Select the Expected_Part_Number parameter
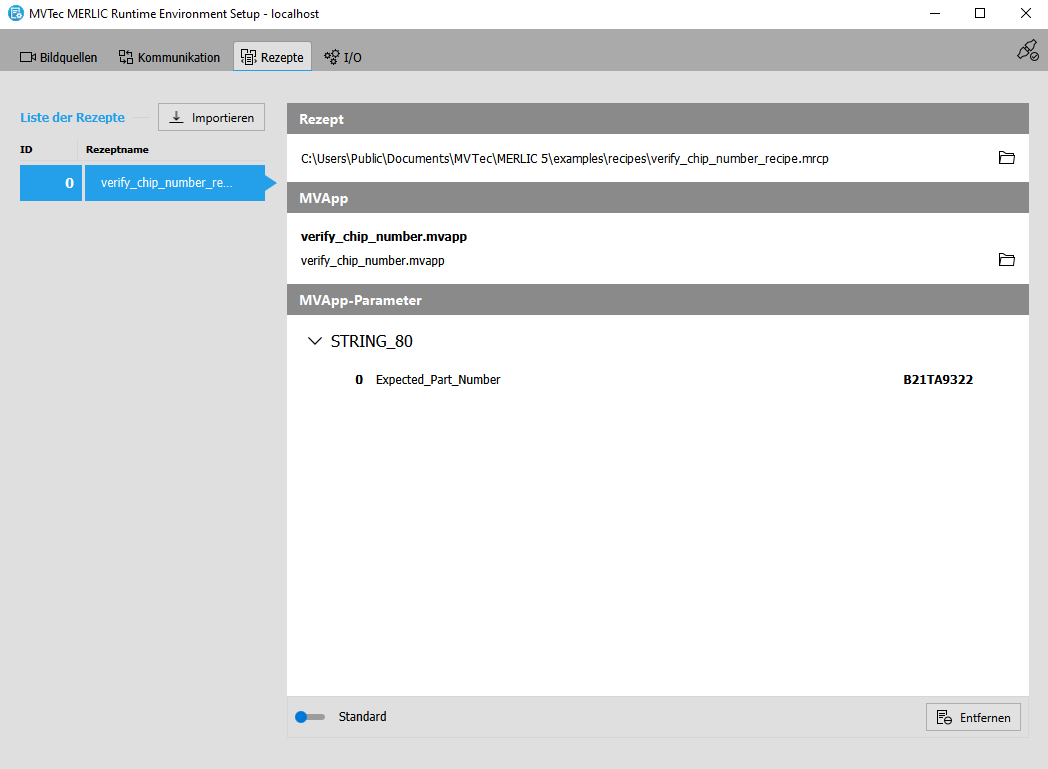1048x769 pixels. pos(437,380)
